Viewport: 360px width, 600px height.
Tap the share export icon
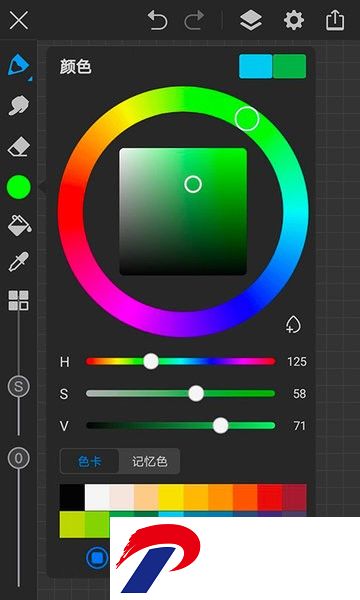click(x=335, y=20)
